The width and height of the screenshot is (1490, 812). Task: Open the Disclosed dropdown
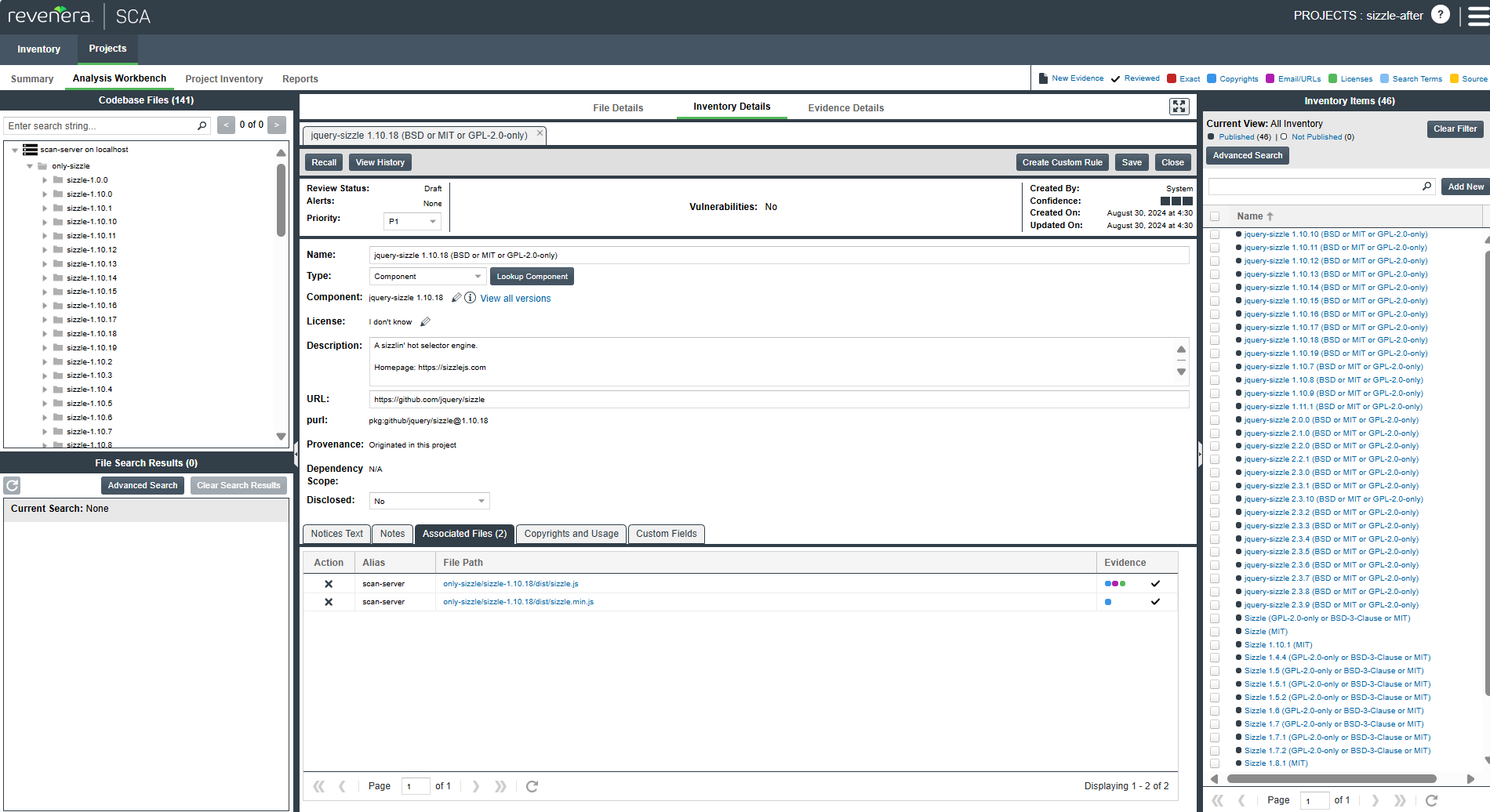[x=429, y=501]
